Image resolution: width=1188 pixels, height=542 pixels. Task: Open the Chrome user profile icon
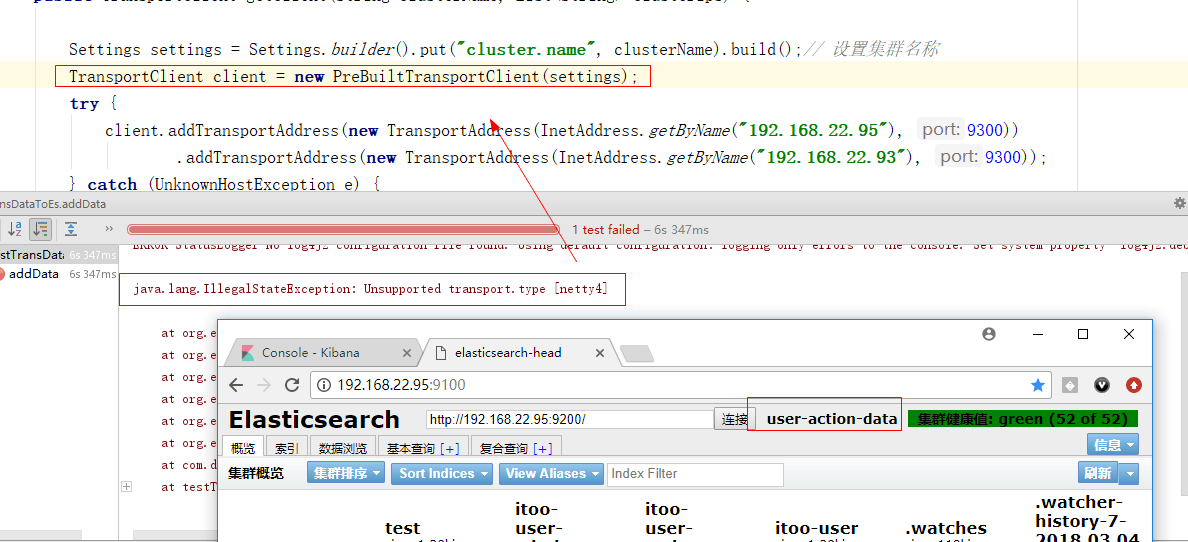(988, 334)
